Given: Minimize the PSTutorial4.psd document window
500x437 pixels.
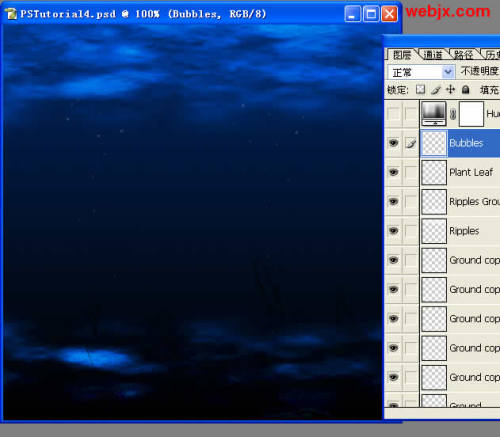Looking at the screenshot, I should point(352,14).
